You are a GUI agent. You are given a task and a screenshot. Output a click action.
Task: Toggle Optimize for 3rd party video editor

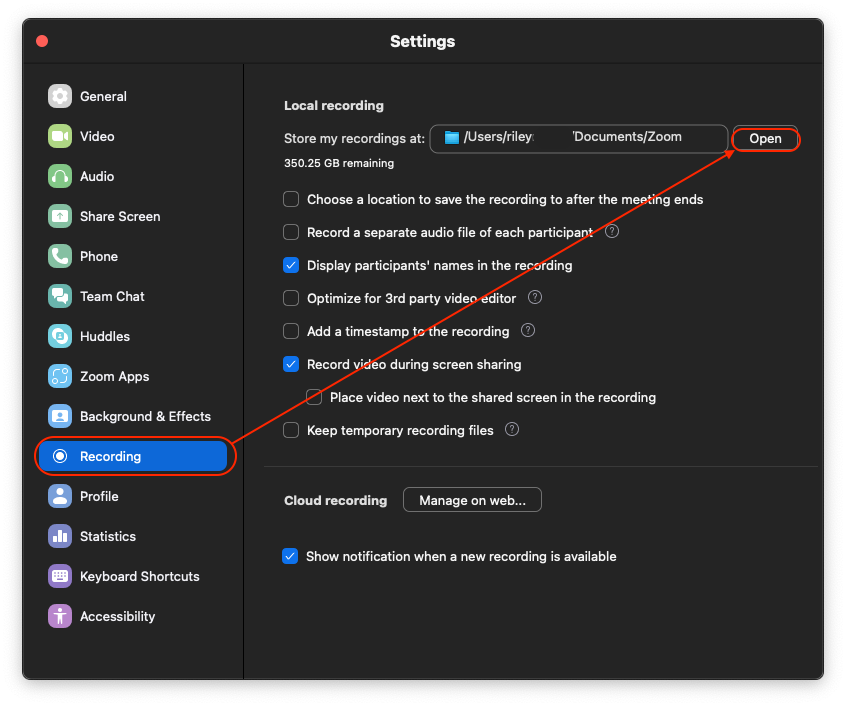(291, 298)
